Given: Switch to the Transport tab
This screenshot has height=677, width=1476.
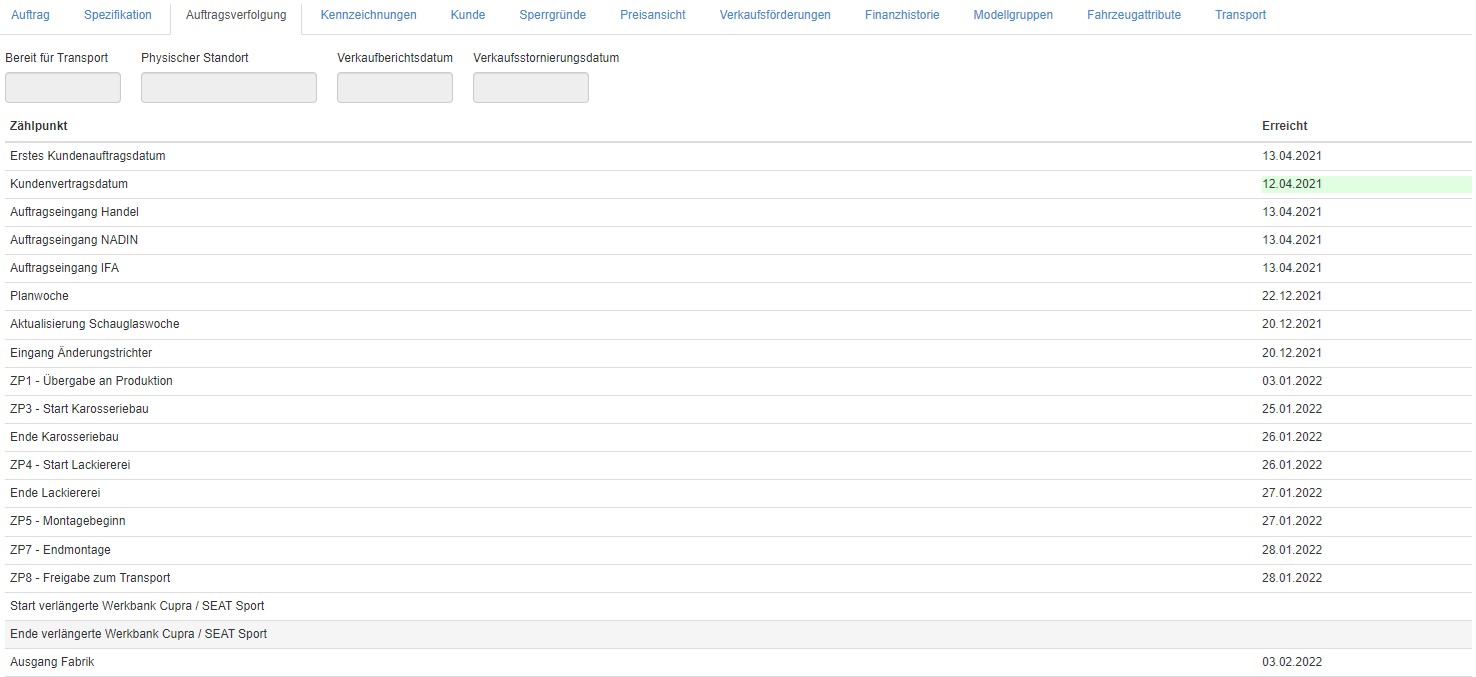Looking at the screenshot, I should (x=1240, y=15).
